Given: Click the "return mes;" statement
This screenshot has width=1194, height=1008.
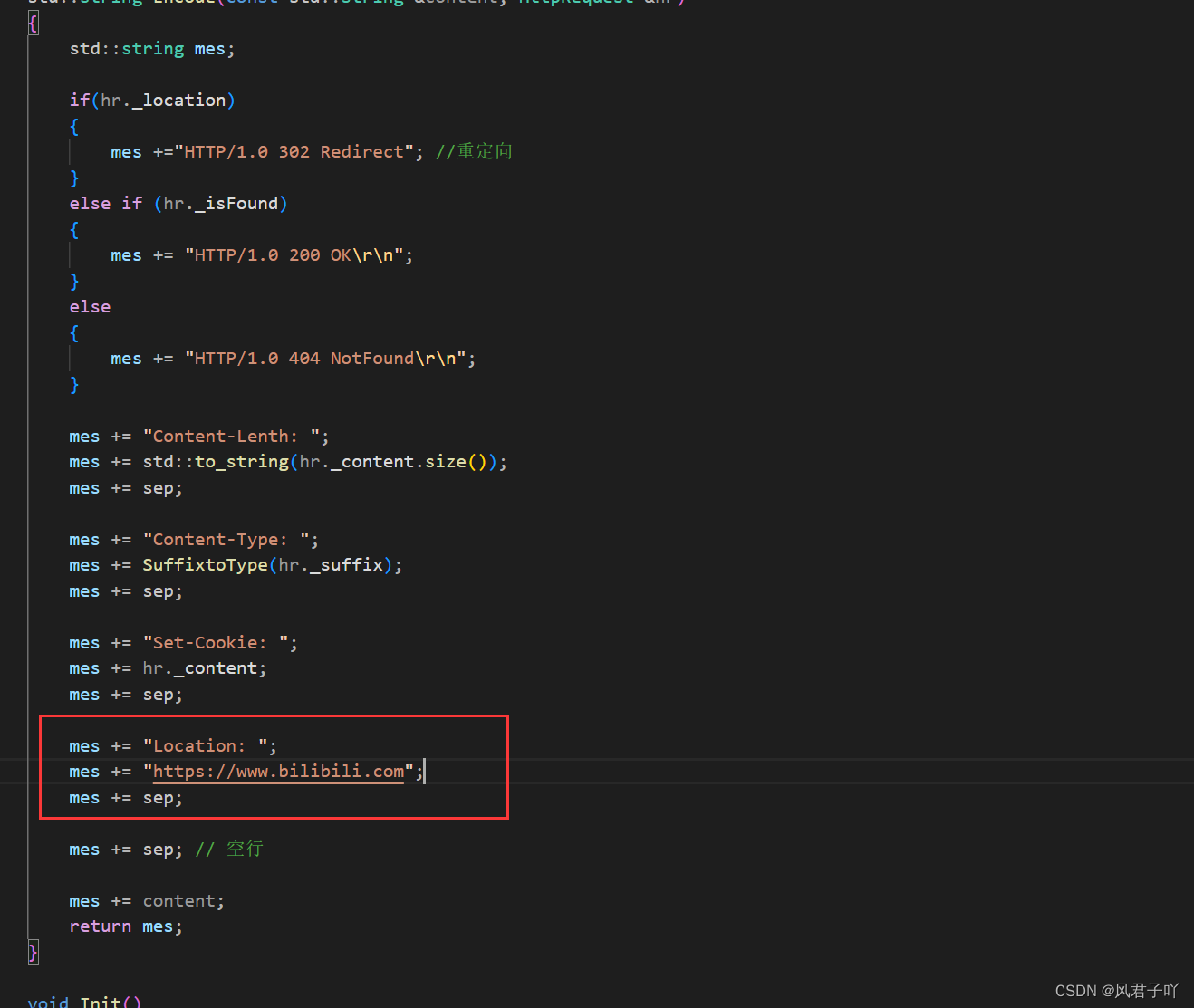Looking at the screenshot, I should [x=126, y=926].
